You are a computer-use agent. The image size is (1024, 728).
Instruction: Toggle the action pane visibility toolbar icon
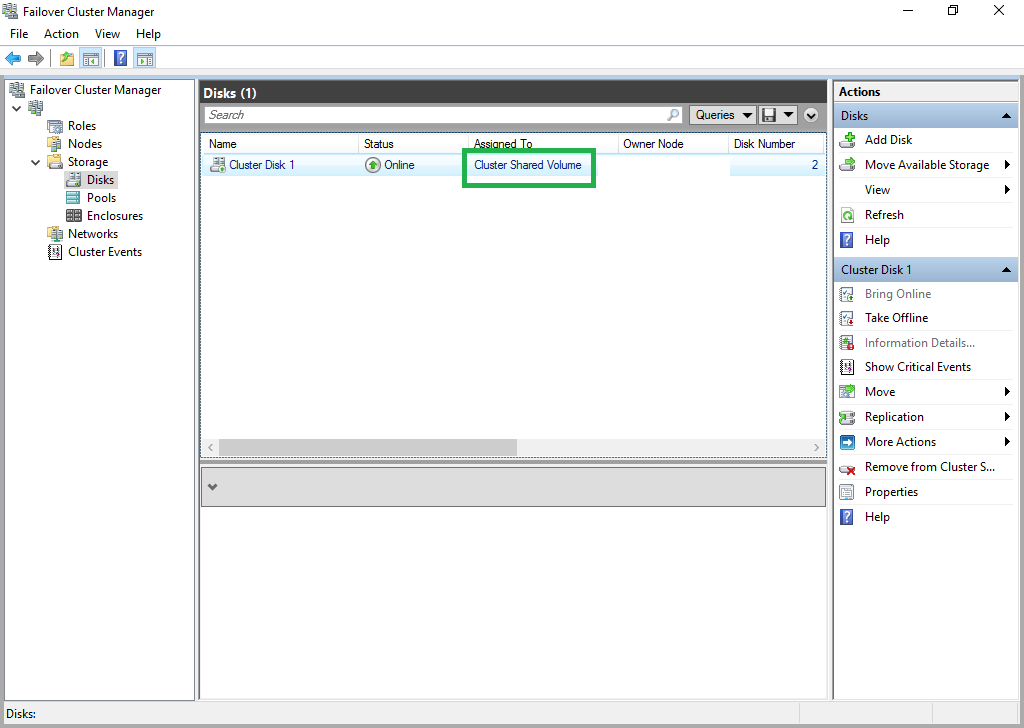(x=144, y=57)
